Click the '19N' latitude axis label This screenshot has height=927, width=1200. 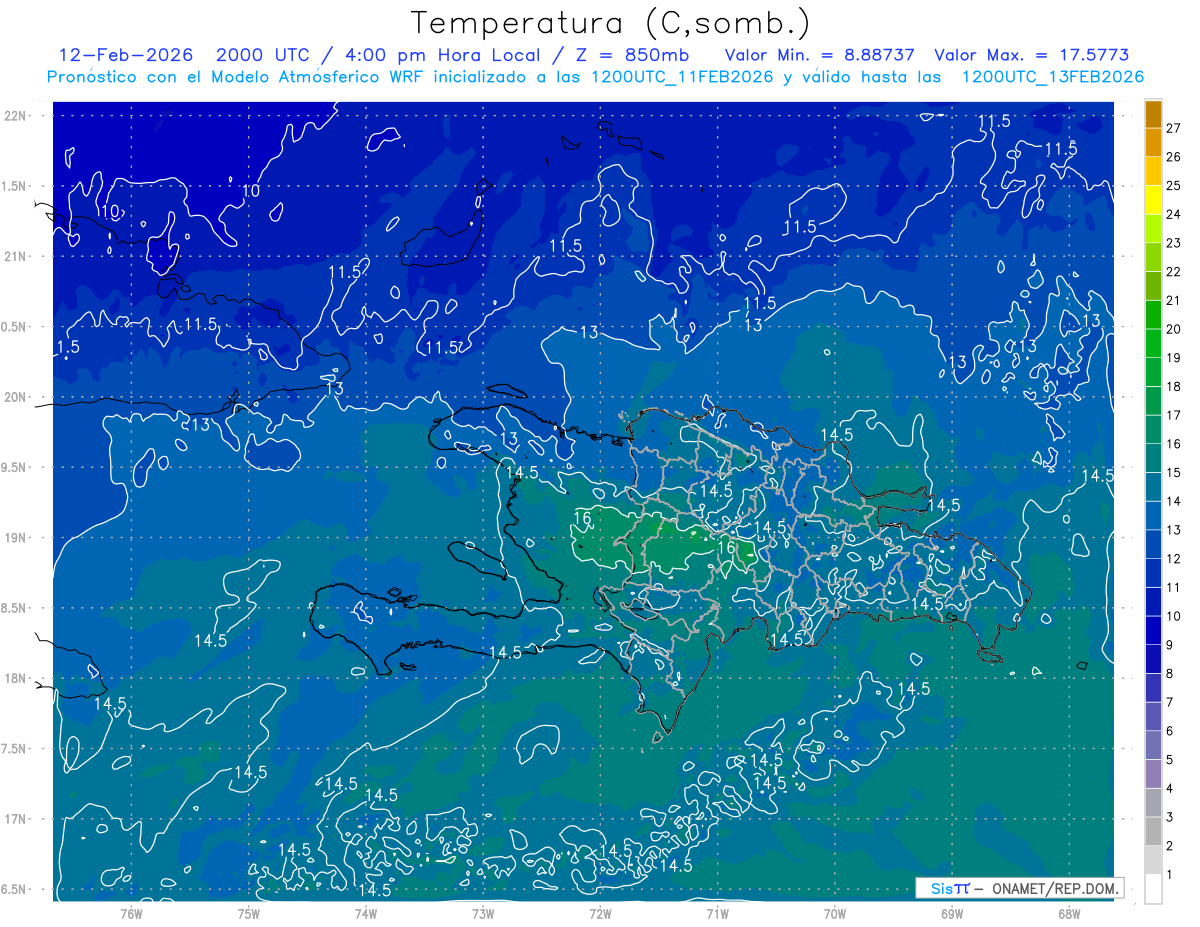(14, 538)
